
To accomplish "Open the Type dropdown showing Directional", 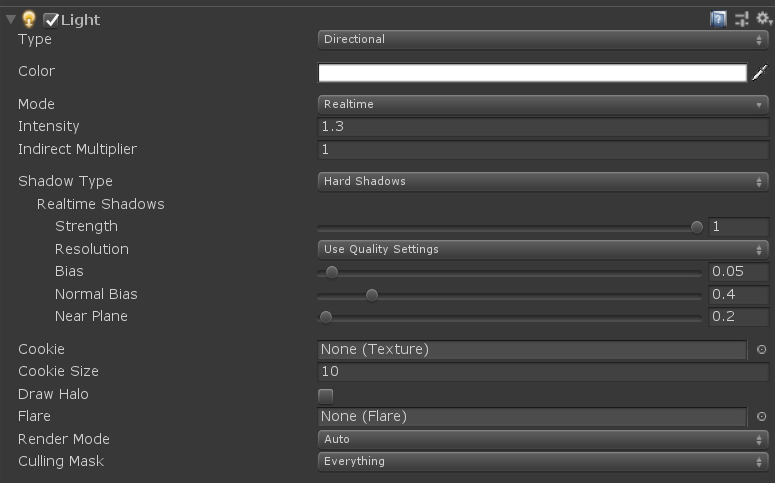I will [x=543, y=40].
